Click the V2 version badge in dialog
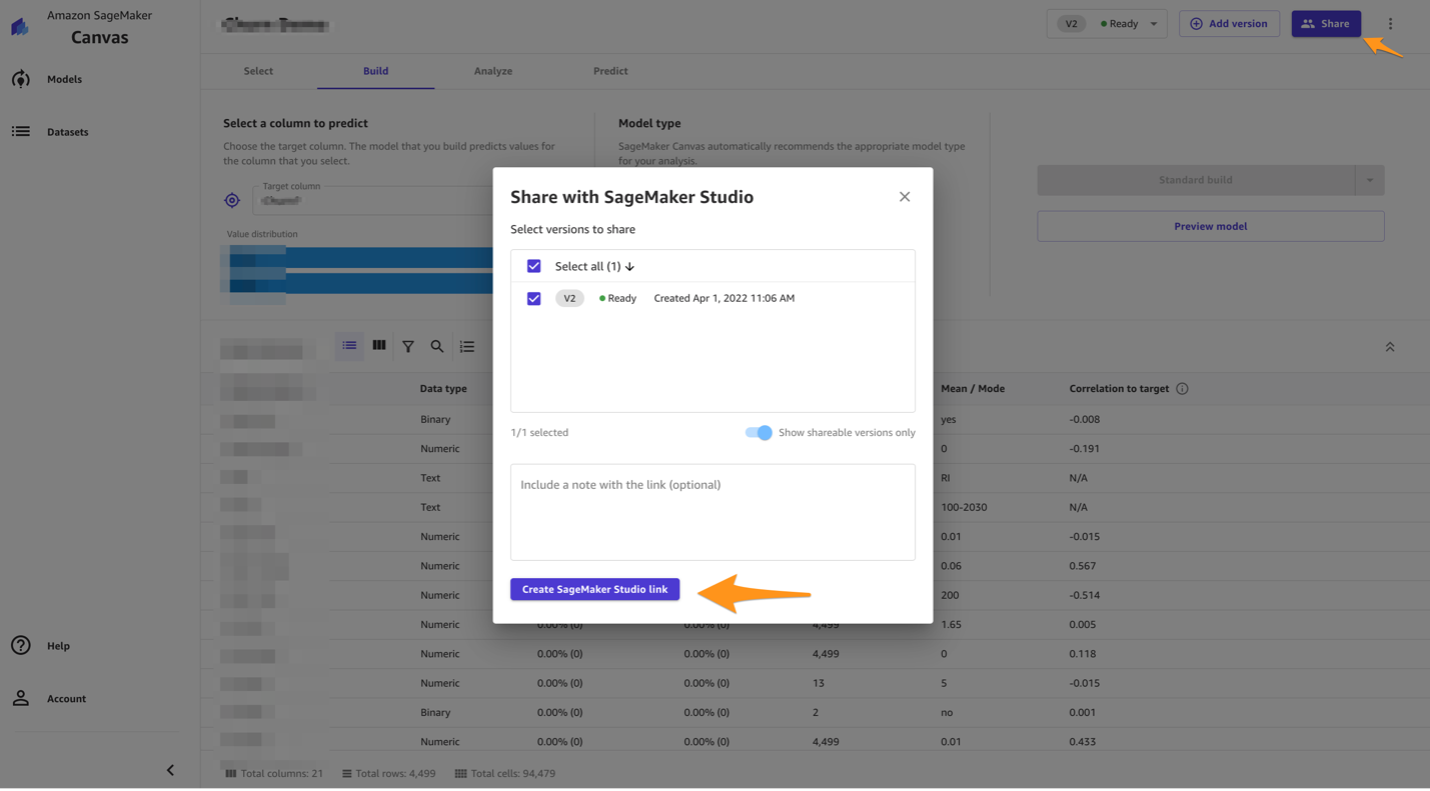The height and width of the screenshot is (791, 1430). (x=569, y=298)
